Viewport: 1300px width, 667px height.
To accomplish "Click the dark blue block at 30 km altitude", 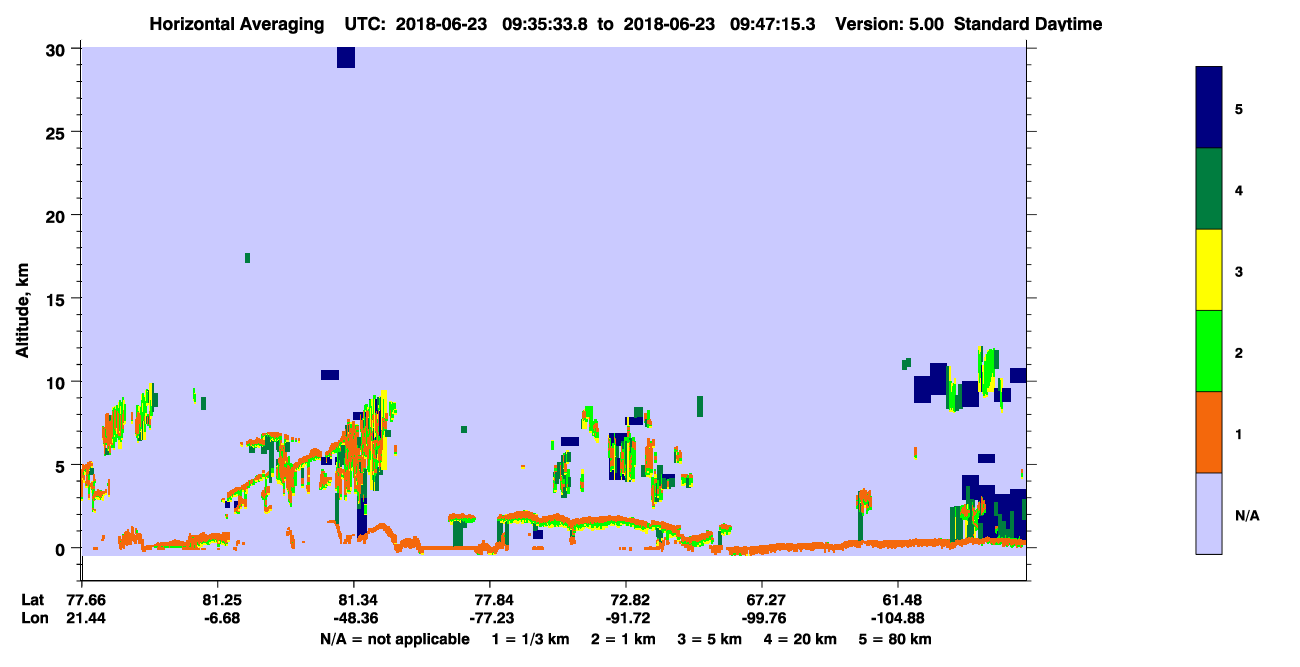I will [346, 57].
